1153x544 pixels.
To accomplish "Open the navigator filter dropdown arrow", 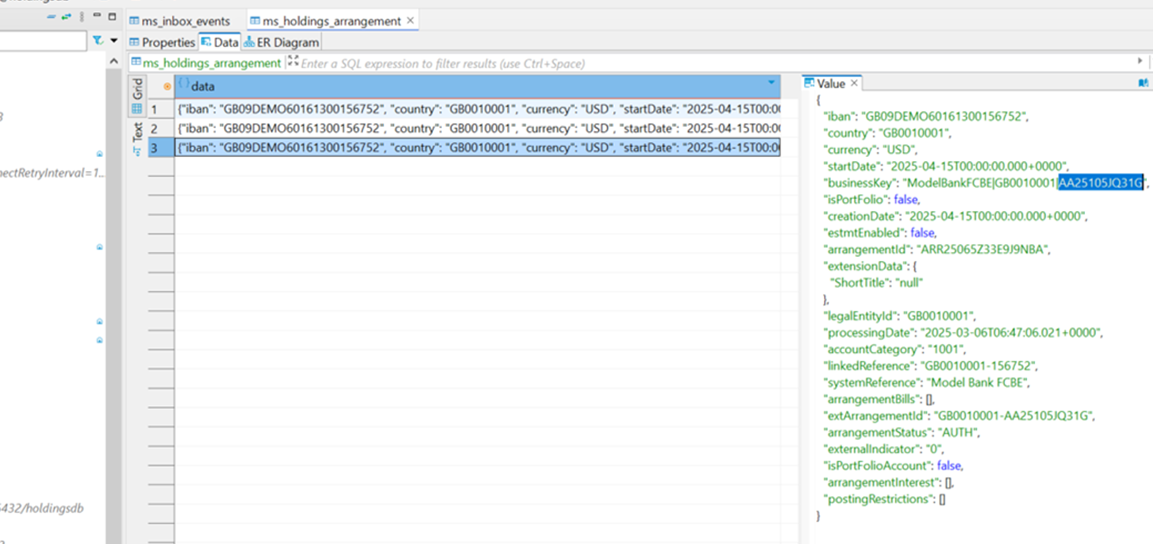I will (x=112, y=41).
